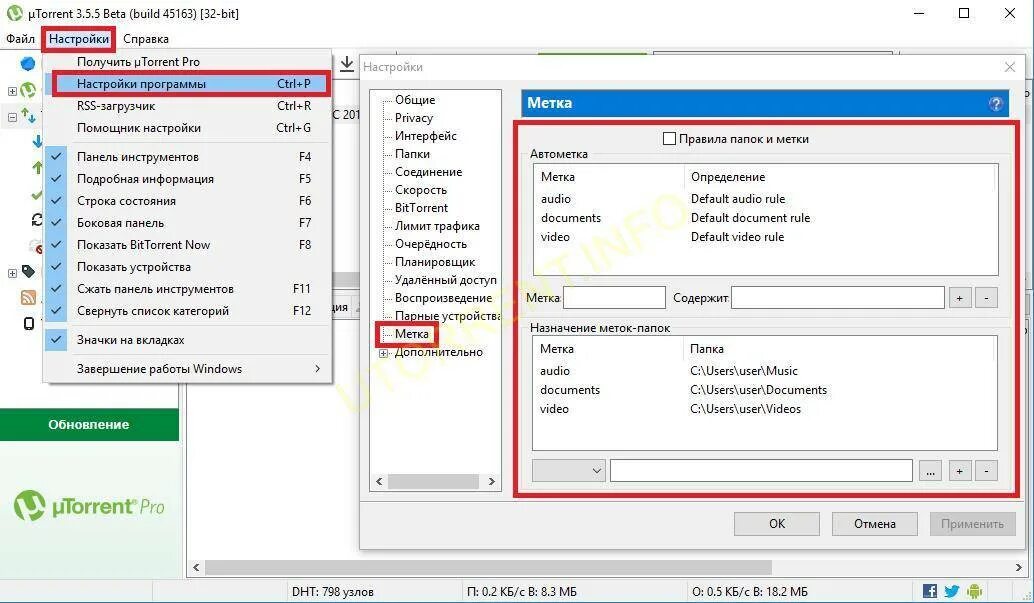This screenshot has width=1034, height=603.
Task: Click the main window horizontal scrollbar
Action: point(488,567)
